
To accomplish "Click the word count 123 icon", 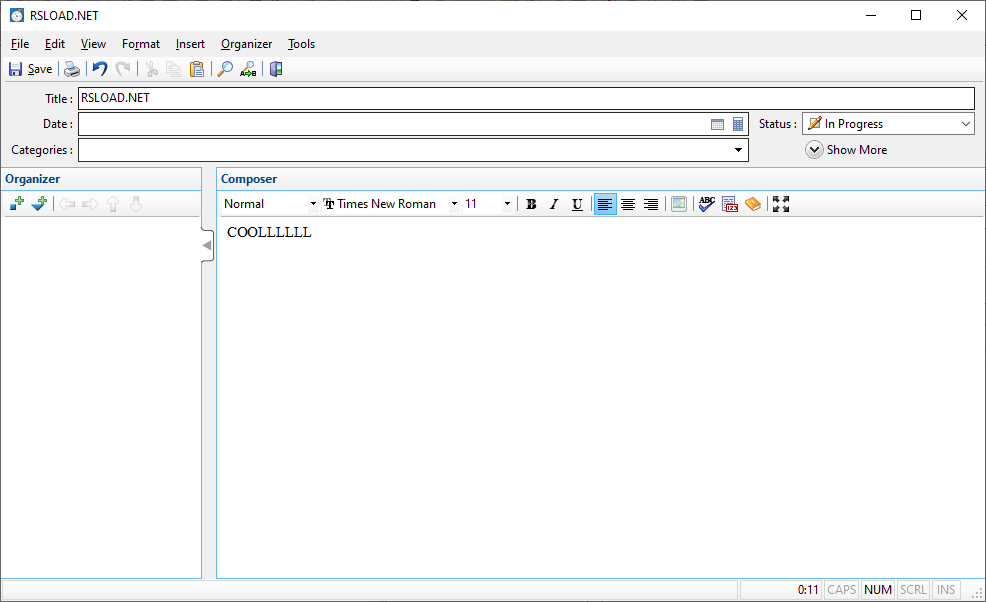I will (730, 204).
